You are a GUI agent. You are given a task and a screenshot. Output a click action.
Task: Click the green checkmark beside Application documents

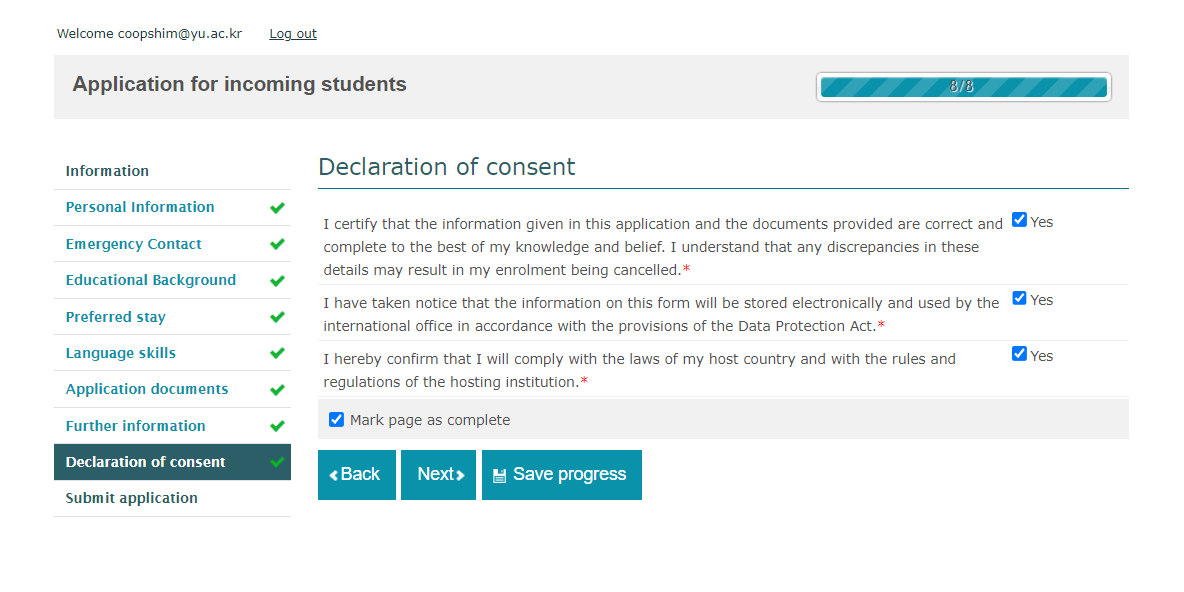pyautogui.click(x=277, y=390)
